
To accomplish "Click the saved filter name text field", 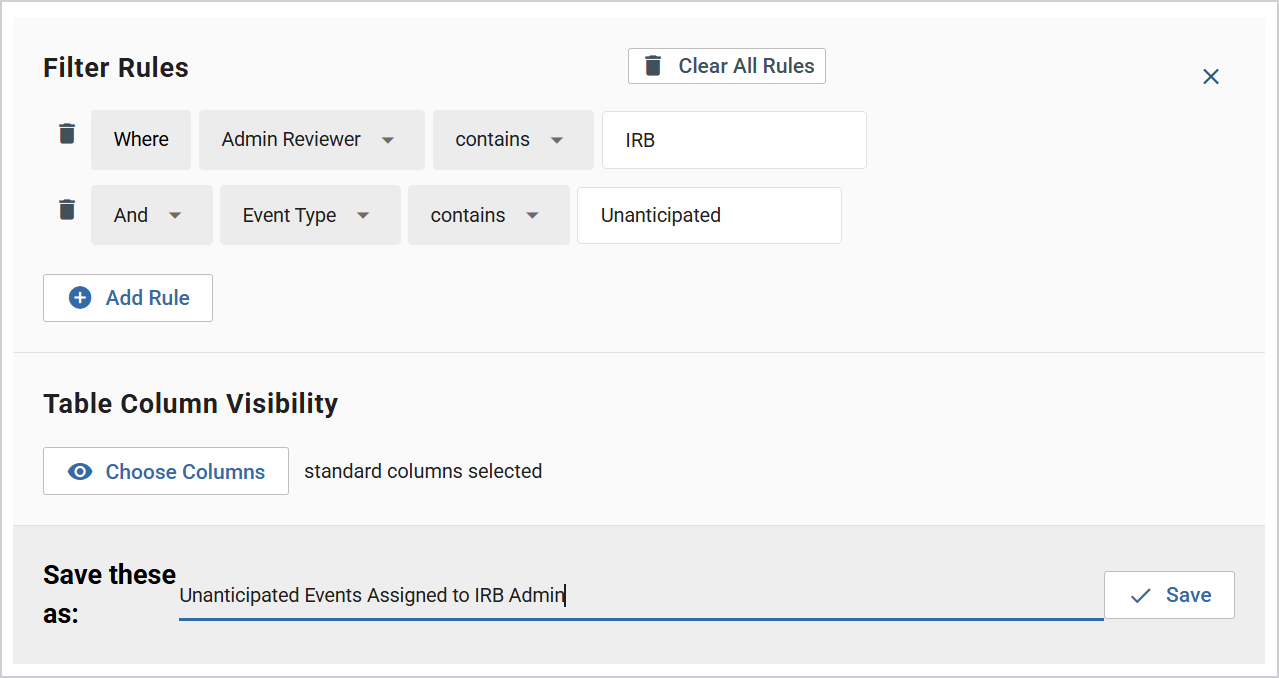I will (640, 596).
